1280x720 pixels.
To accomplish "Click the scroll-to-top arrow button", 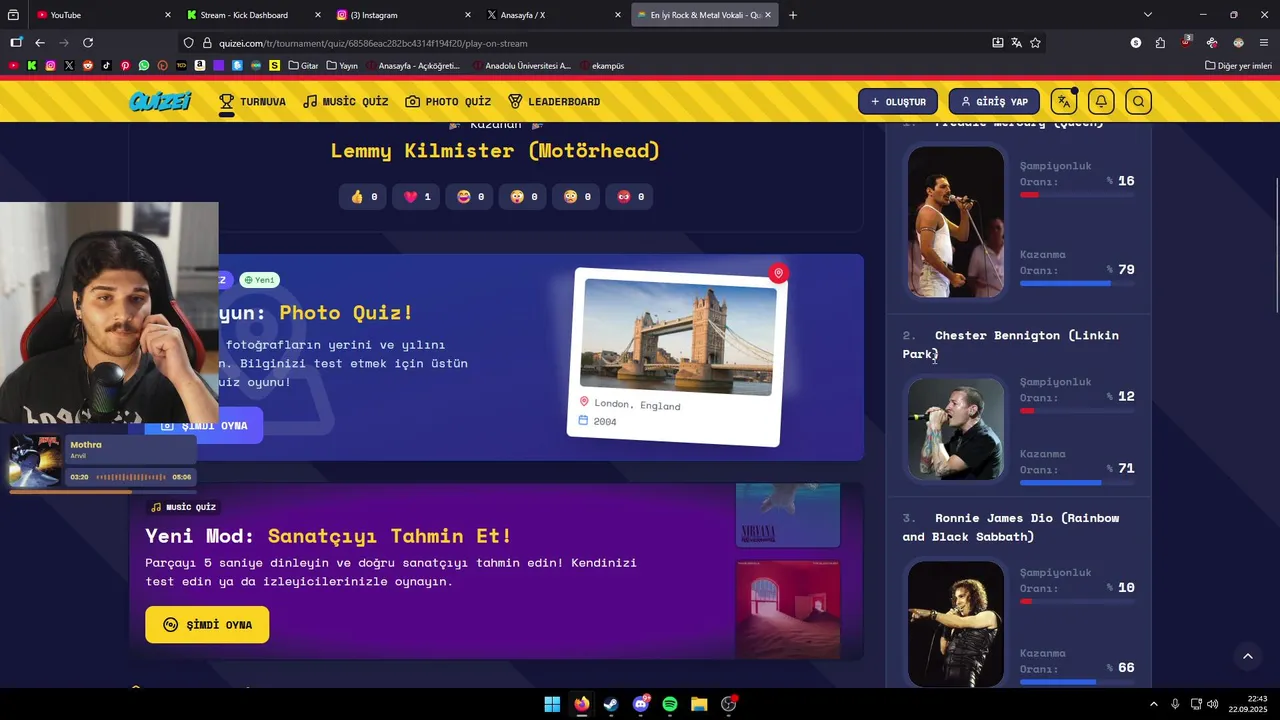I will coord(1247,656).
